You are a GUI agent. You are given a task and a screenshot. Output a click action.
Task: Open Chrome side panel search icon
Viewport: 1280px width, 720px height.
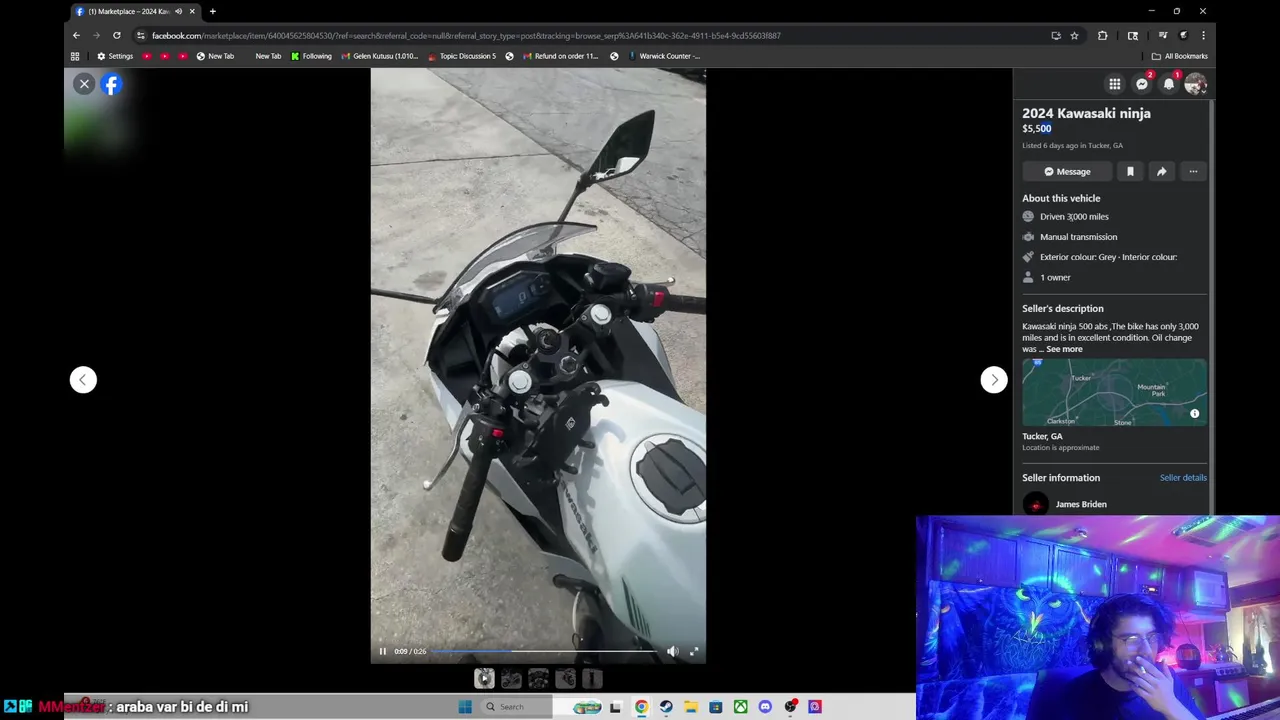pos(1132,35)
